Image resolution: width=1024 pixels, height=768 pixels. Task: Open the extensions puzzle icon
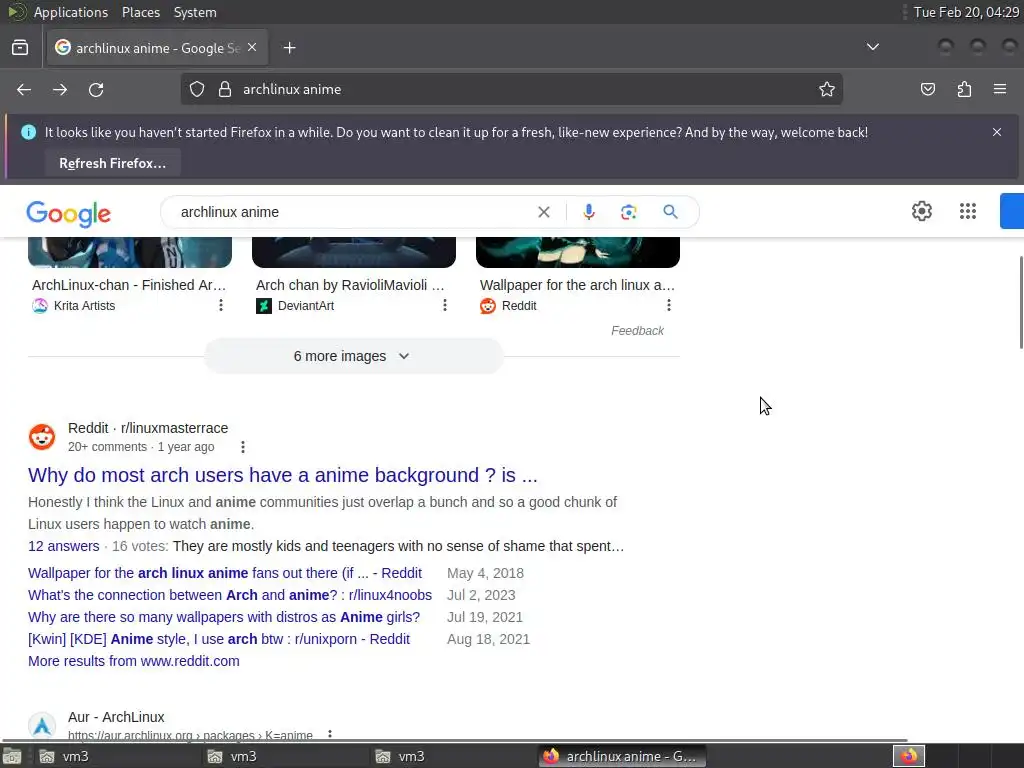964,89
